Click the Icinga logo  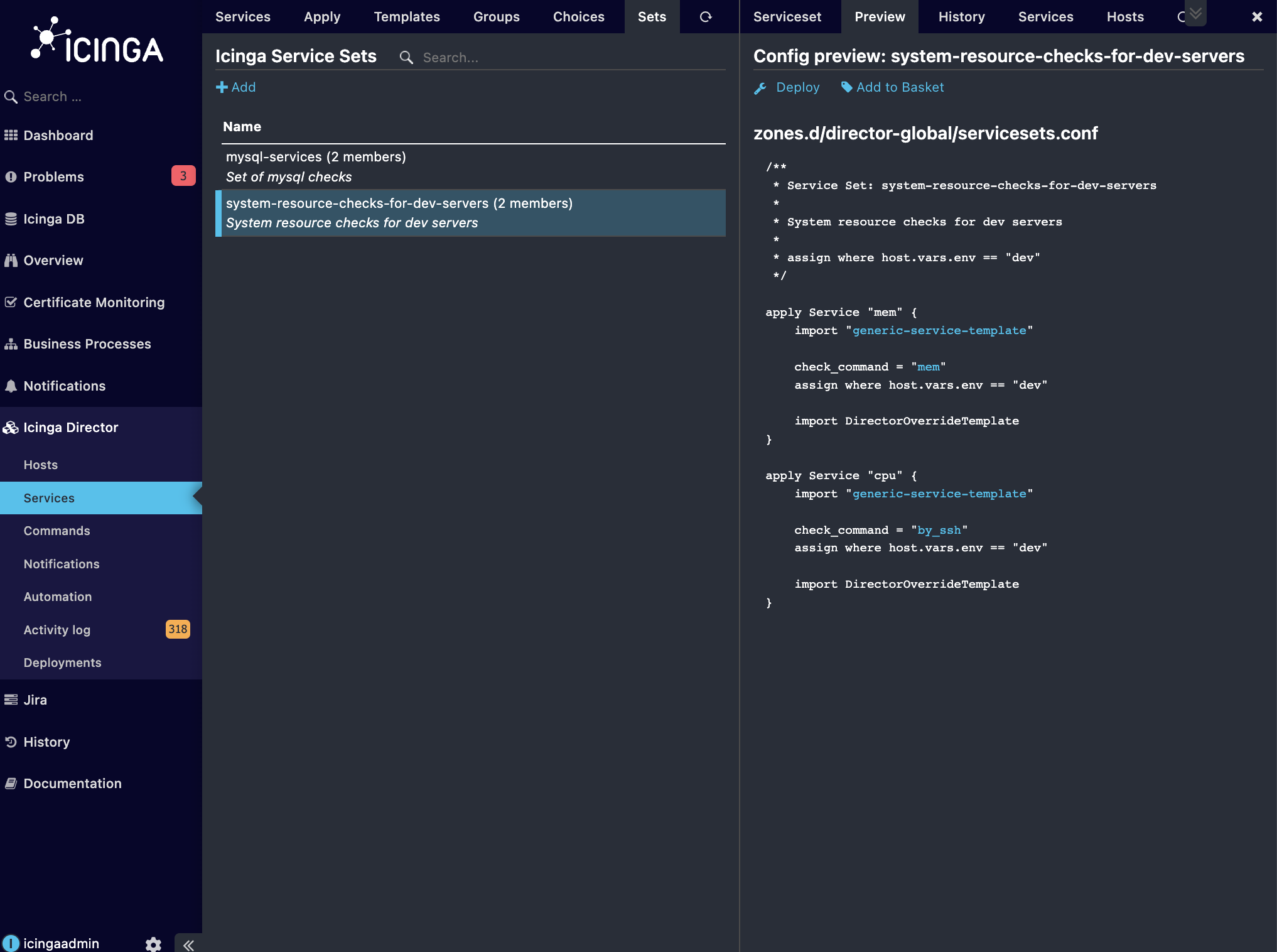97,41
